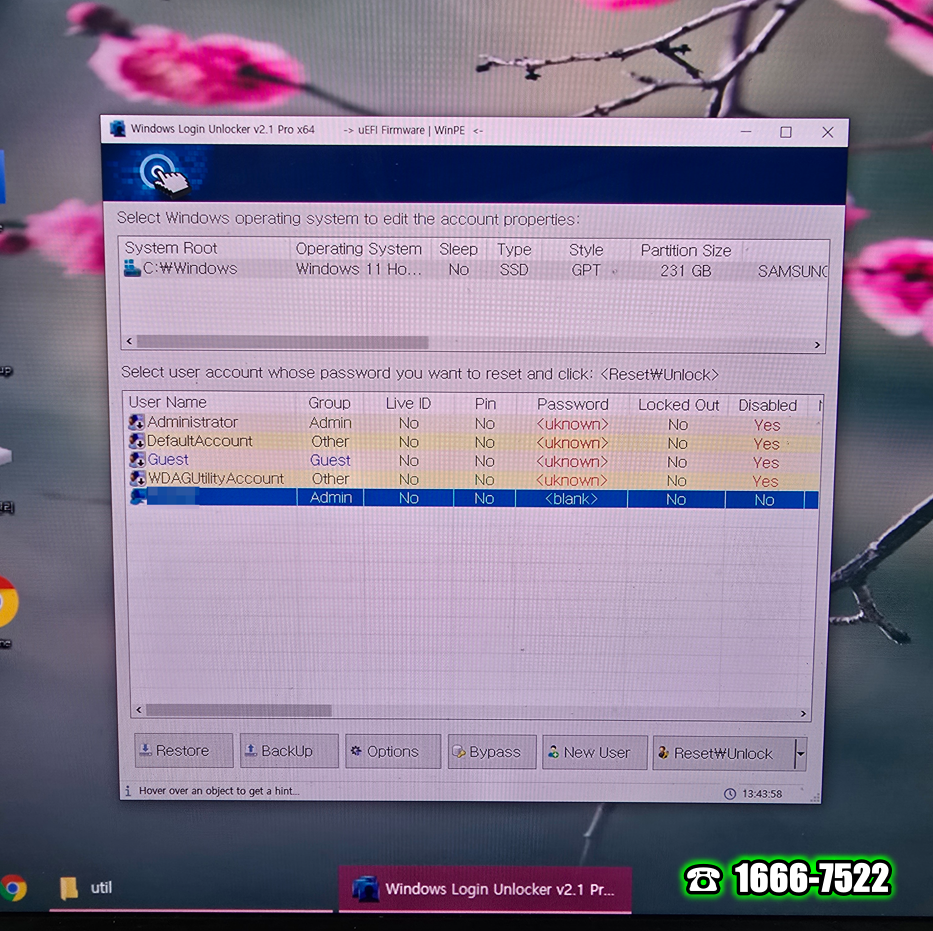
Task: Click the New User button
Action: (594, 753)
